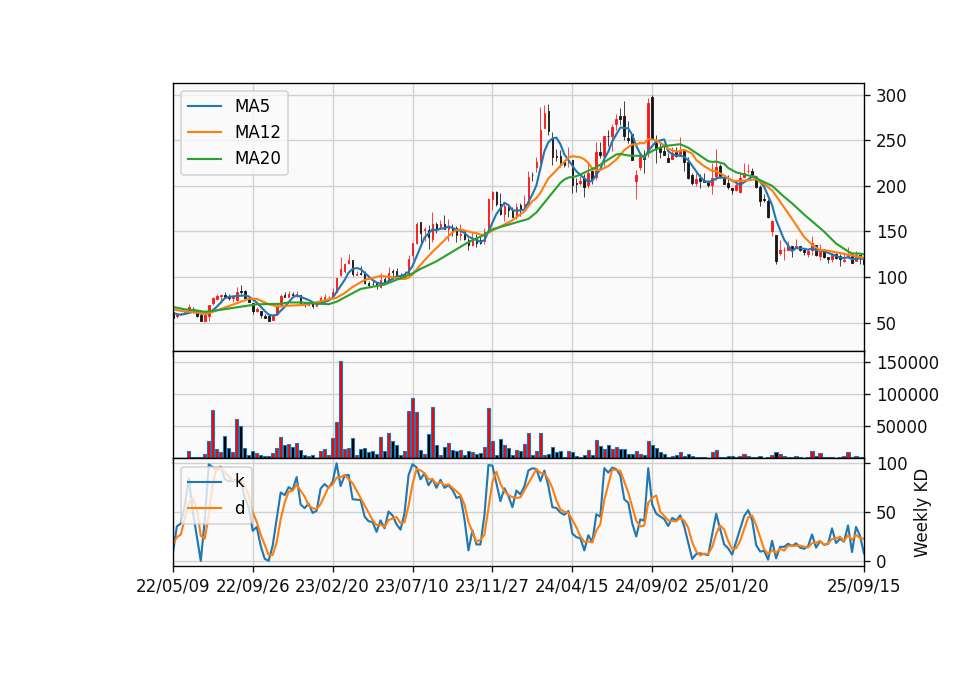Click the 22/09/26 date tick label
960x690 pixels.
click(253, 586)
